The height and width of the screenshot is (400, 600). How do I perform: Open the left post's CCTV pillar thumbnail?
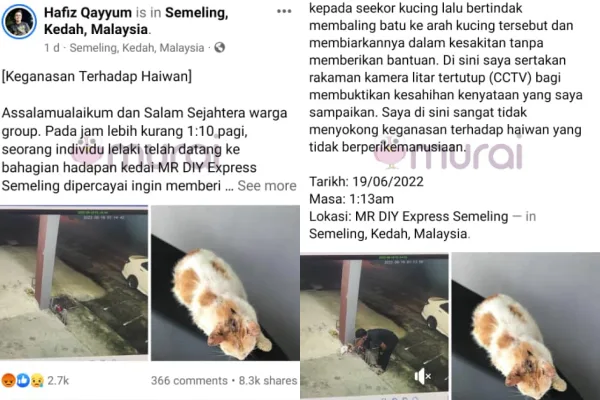click(x=74, y=283)
